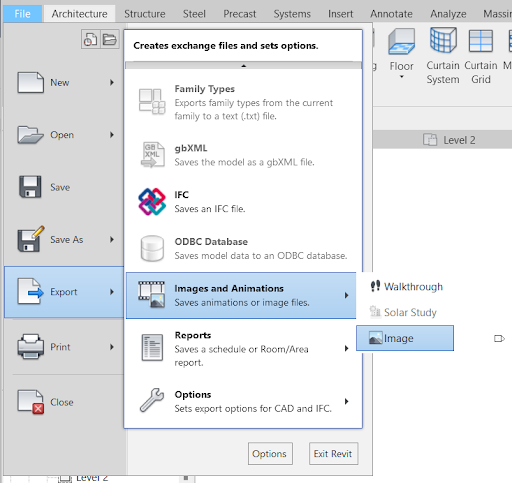Screen dimensions: 512x483
Task: Switch to the Insert tab
Action: pyautogui.click(x=340, y=14)
